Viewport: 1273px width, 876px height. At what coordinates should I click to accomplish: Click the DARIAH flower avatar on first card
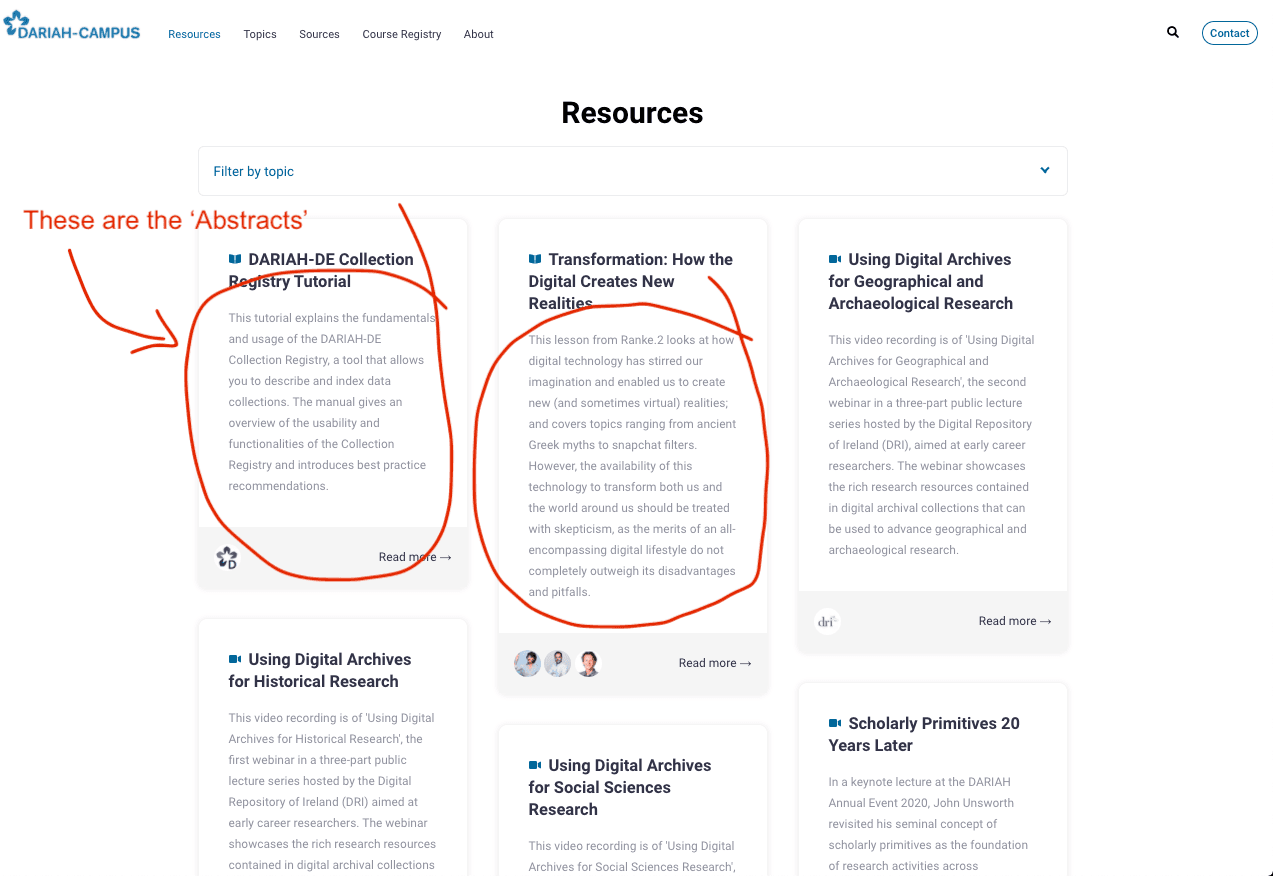227,558
